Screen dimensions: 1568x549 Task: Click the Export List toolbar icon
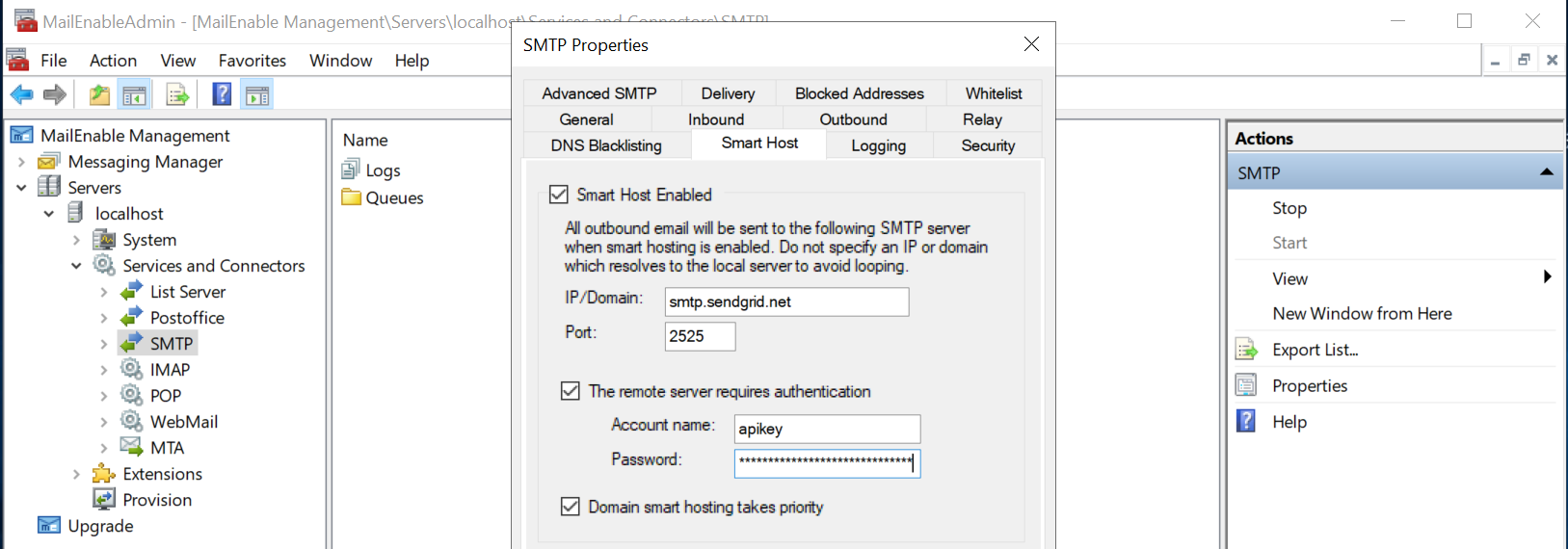point(177,94)
